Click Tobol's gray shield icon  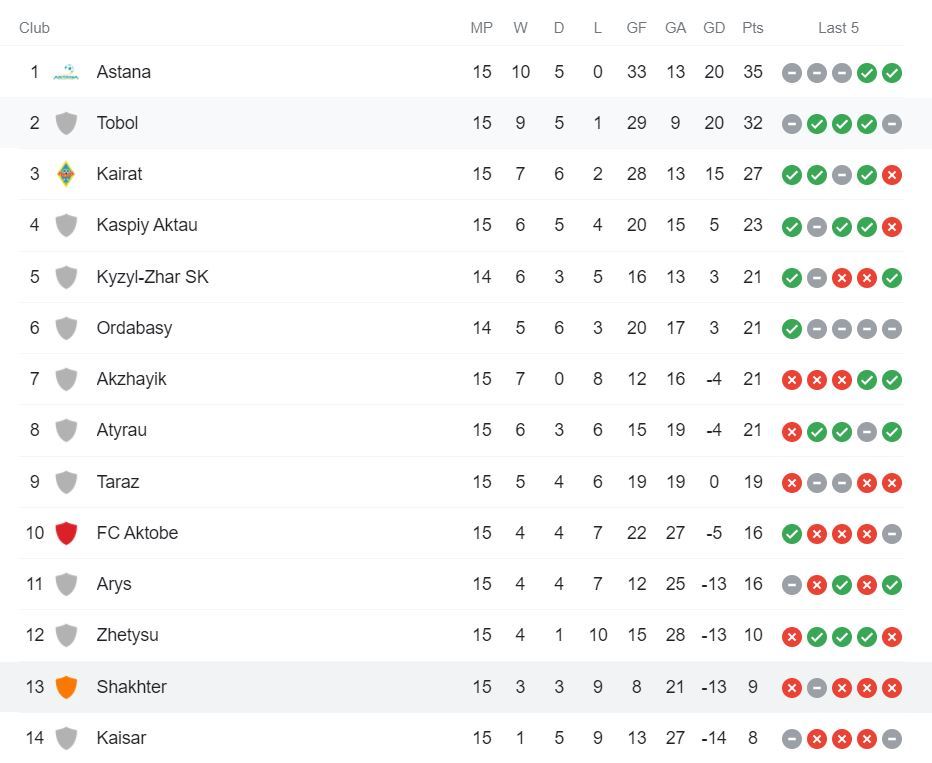66,124
